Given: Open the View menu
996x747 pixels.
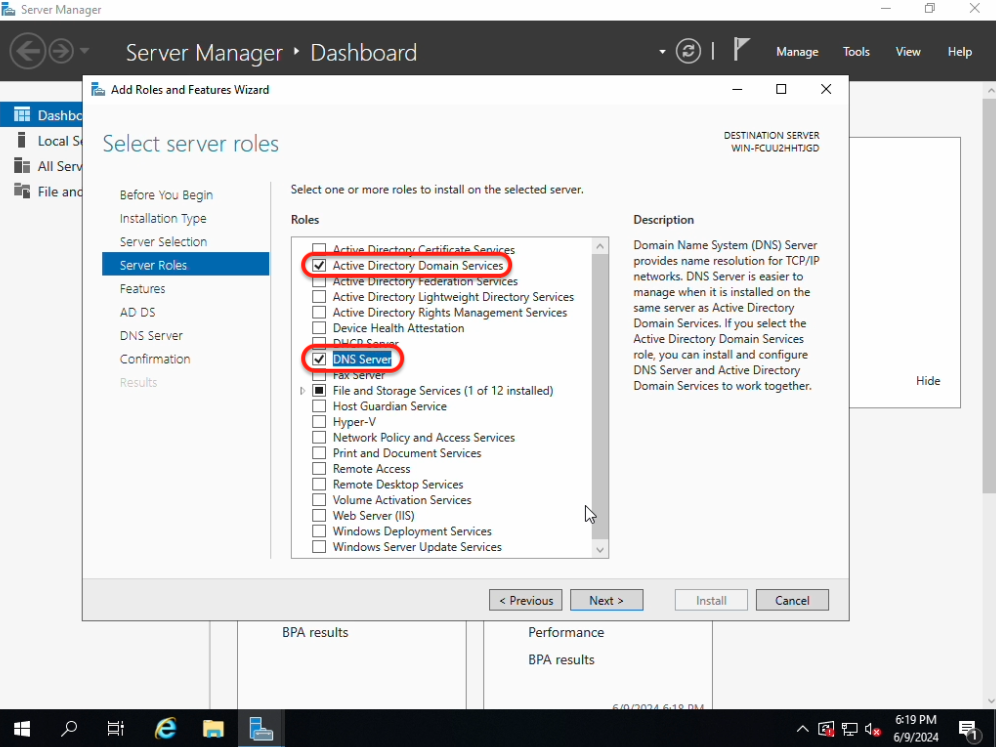Looking at the screenshot, I should click(x=908, y=51).
